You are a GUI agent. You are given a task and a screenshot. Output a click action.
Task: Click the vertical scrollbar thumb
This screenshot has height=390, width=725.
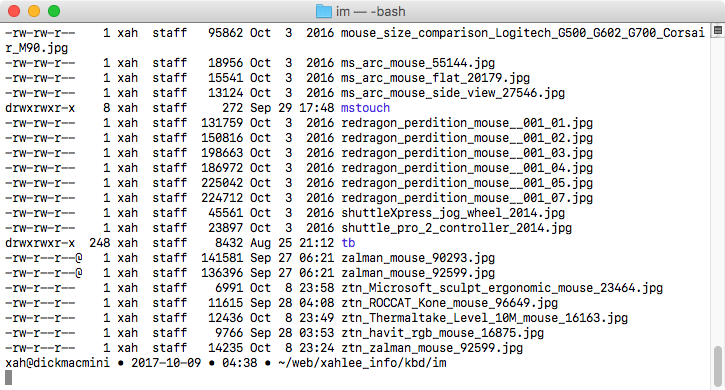tap(718, 366)
